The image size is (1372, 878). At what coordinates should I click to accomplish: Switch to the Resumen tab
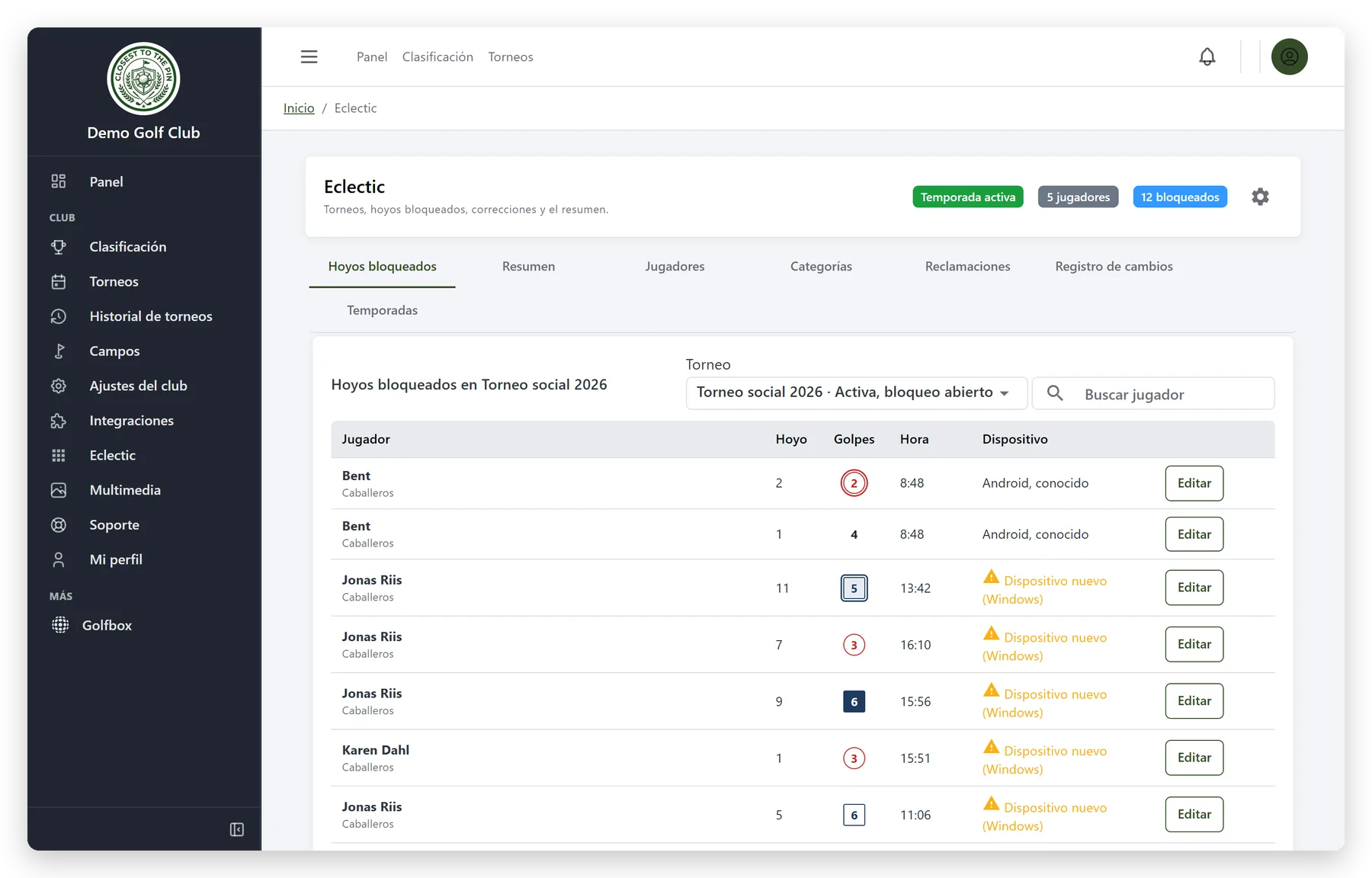pyautogui.click(x=528, y=267)
